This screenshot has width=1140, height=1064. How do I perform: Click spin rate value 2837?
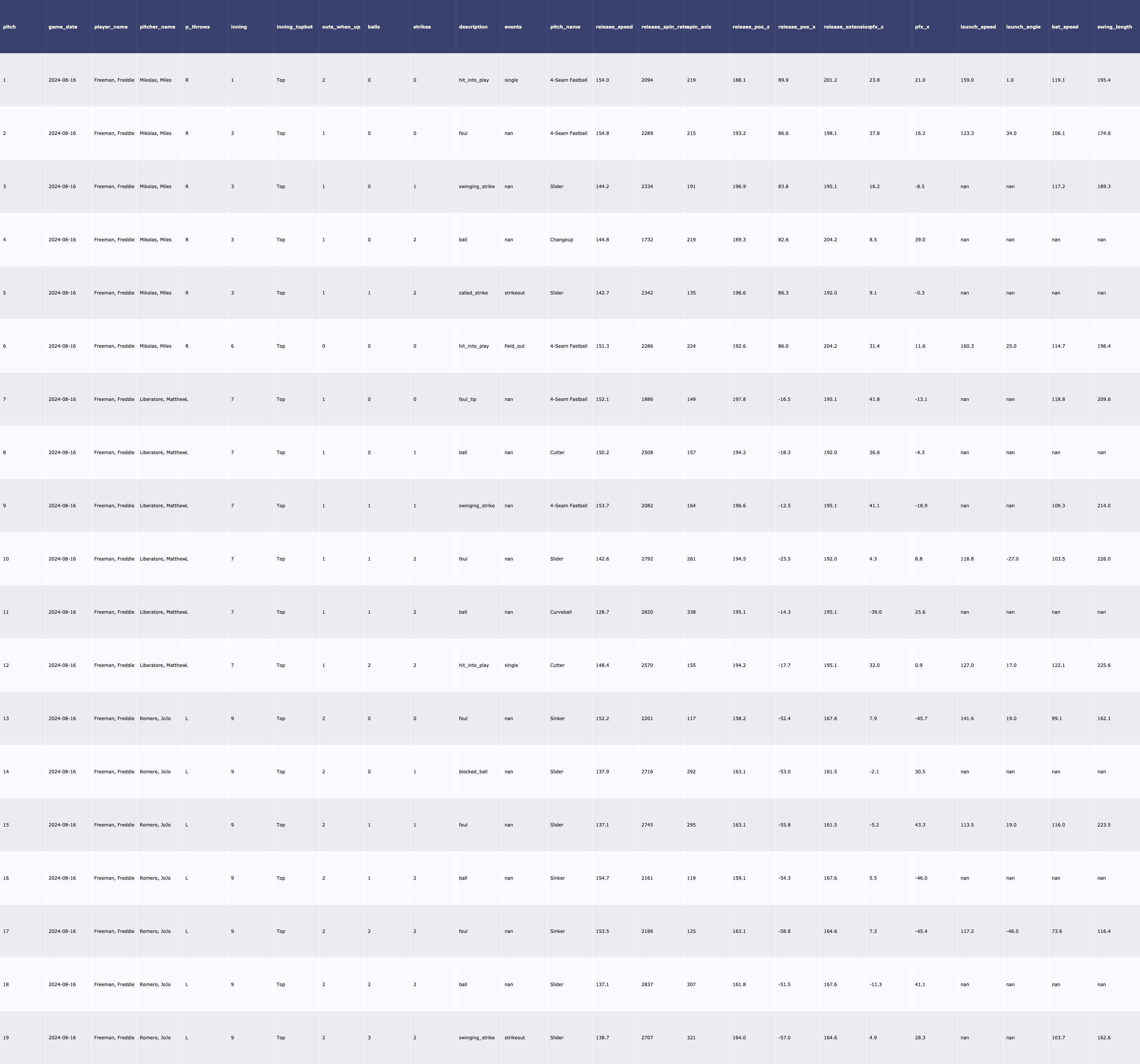click(x=647, y=984)
